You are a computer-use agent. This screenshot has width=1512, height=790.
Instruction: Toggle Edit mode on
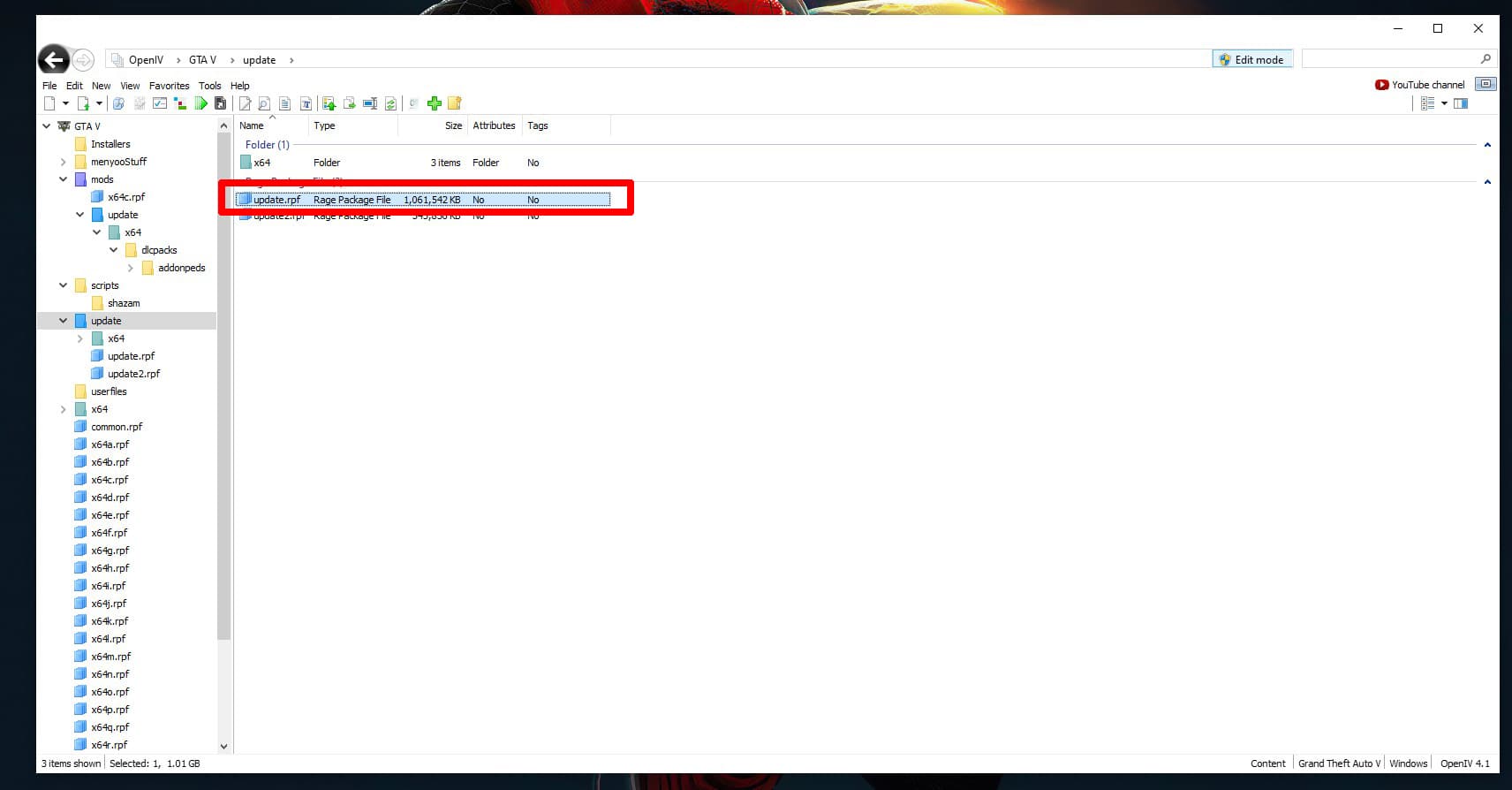pos(1251,59)
